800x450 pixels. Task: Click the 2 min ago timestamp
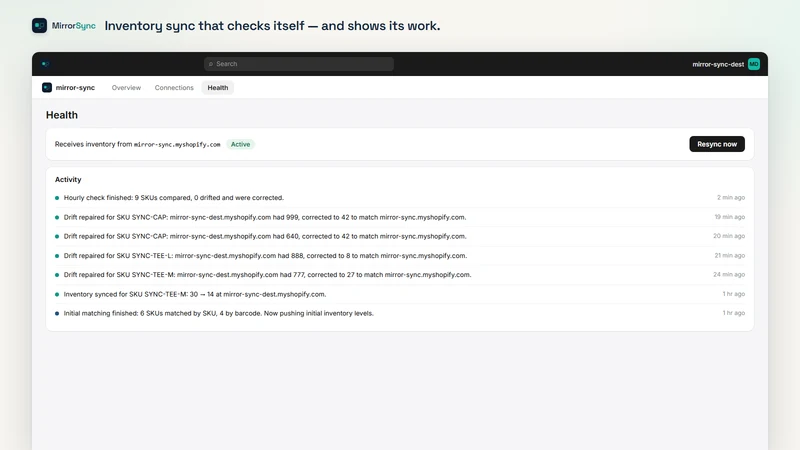(731, 197)
